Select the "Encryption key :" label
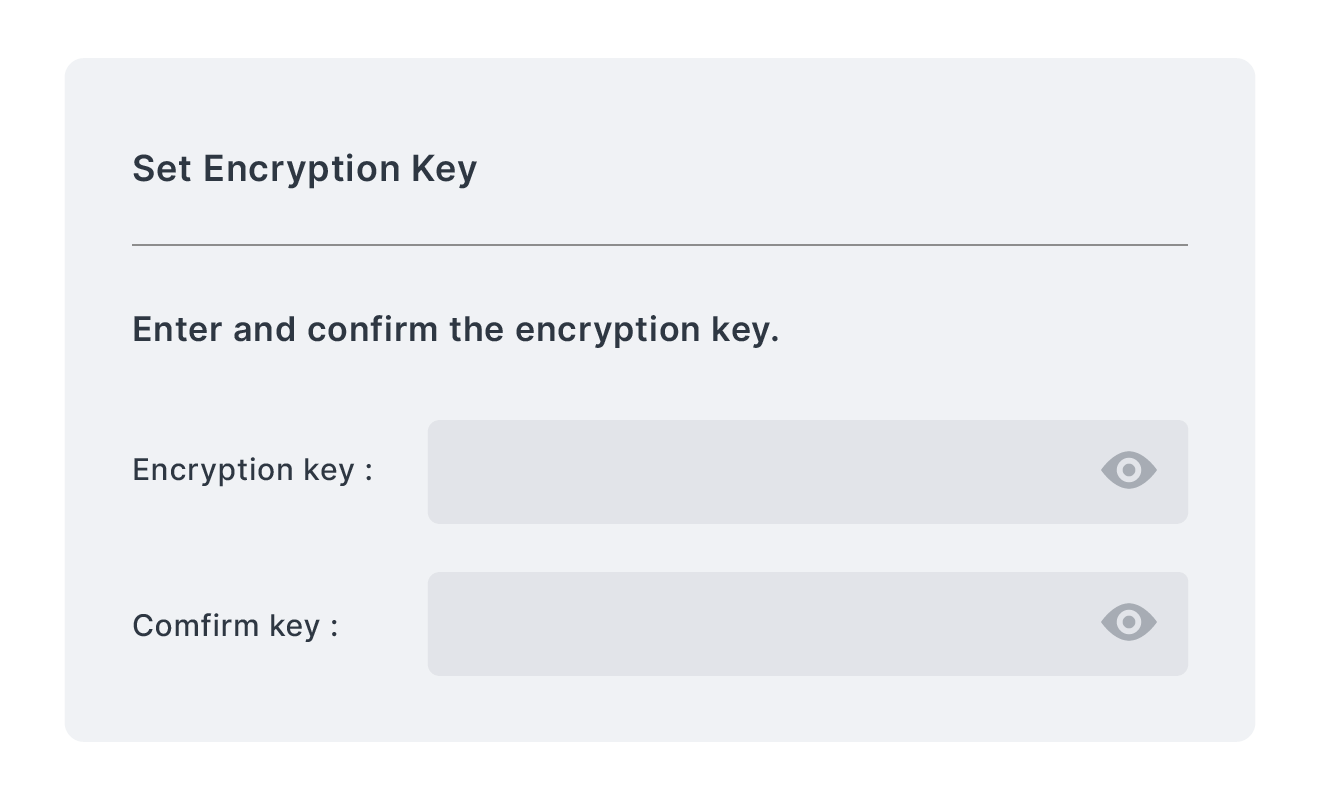1320x800 pixels. 253,470
